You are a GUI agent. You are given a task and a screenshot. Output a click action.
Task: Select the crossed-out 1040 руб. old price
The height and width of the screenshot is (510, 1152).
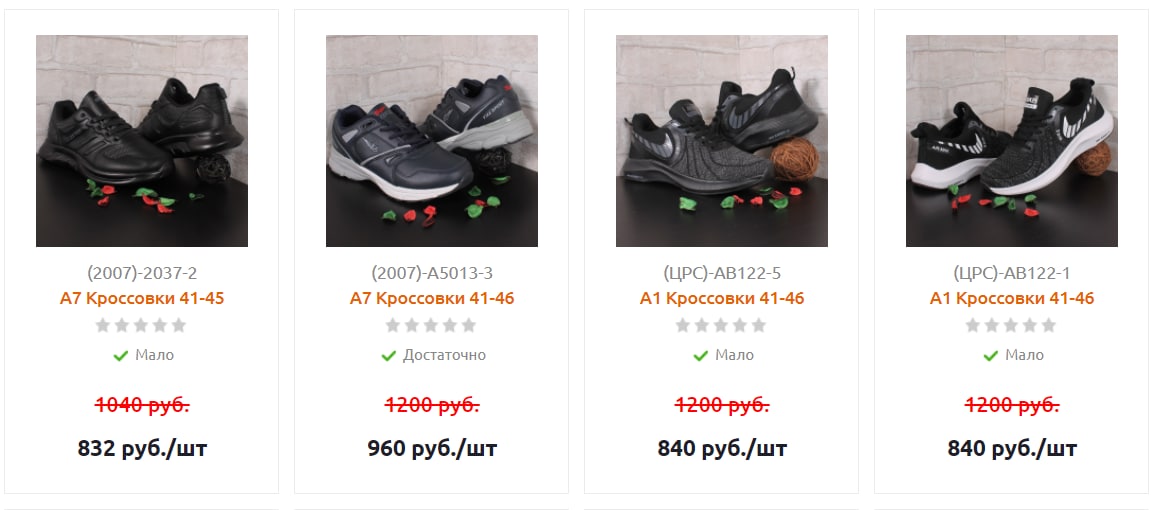pyautogui.click(x=142, y=405)
